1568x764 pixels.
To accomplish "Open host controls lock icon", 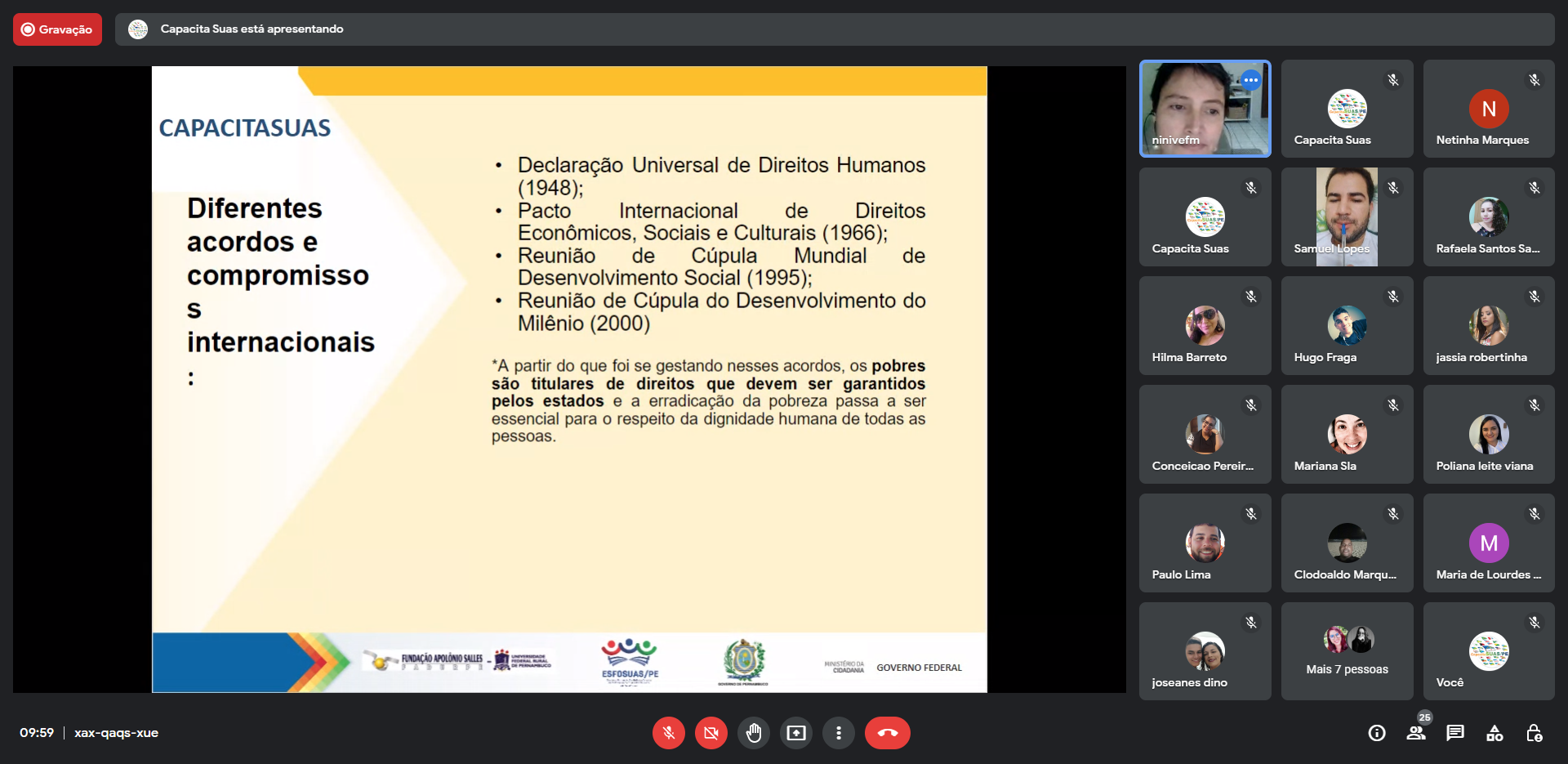I will (1534, 733).
